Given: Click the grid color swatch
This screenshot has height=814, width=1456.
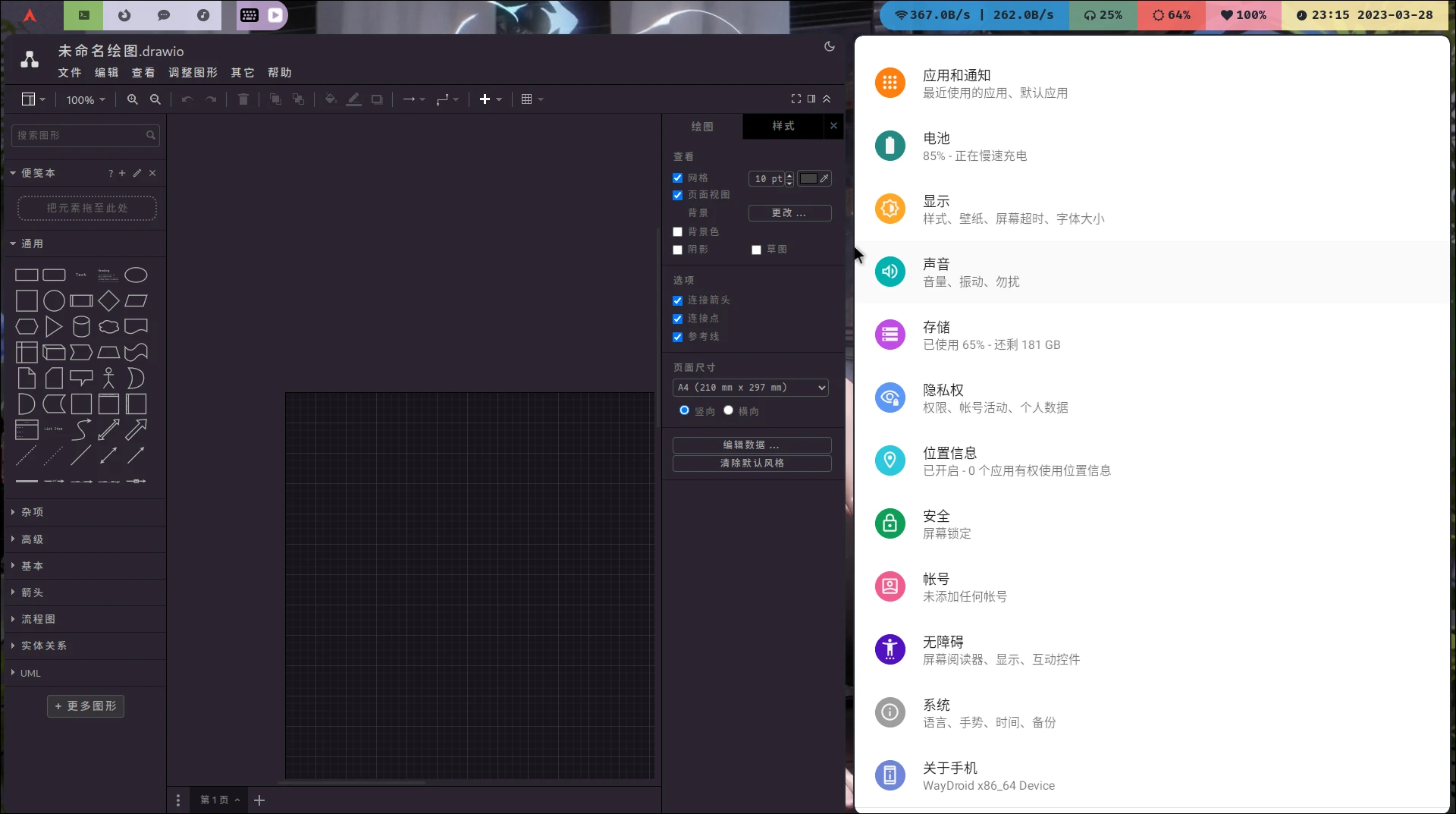Looking at the screenshot, I should click(x=810, y=178).
